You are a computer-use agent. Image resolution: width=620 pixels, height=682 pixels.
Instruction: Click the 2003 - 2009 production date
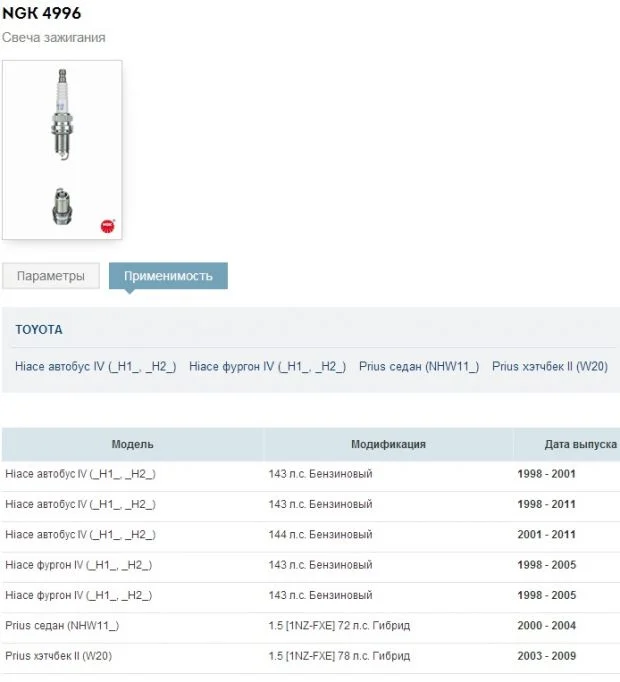[x=546, y=656]
